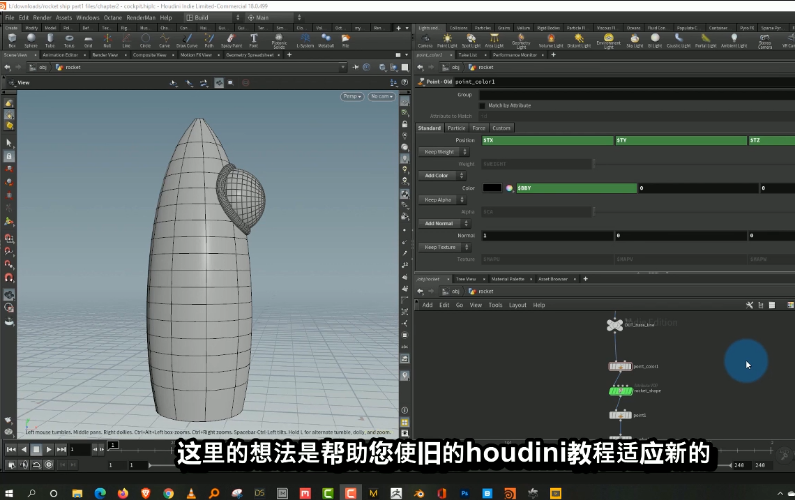Select the Box shelf tool
This screenshot has height=500, width=795.
(12, 41)
